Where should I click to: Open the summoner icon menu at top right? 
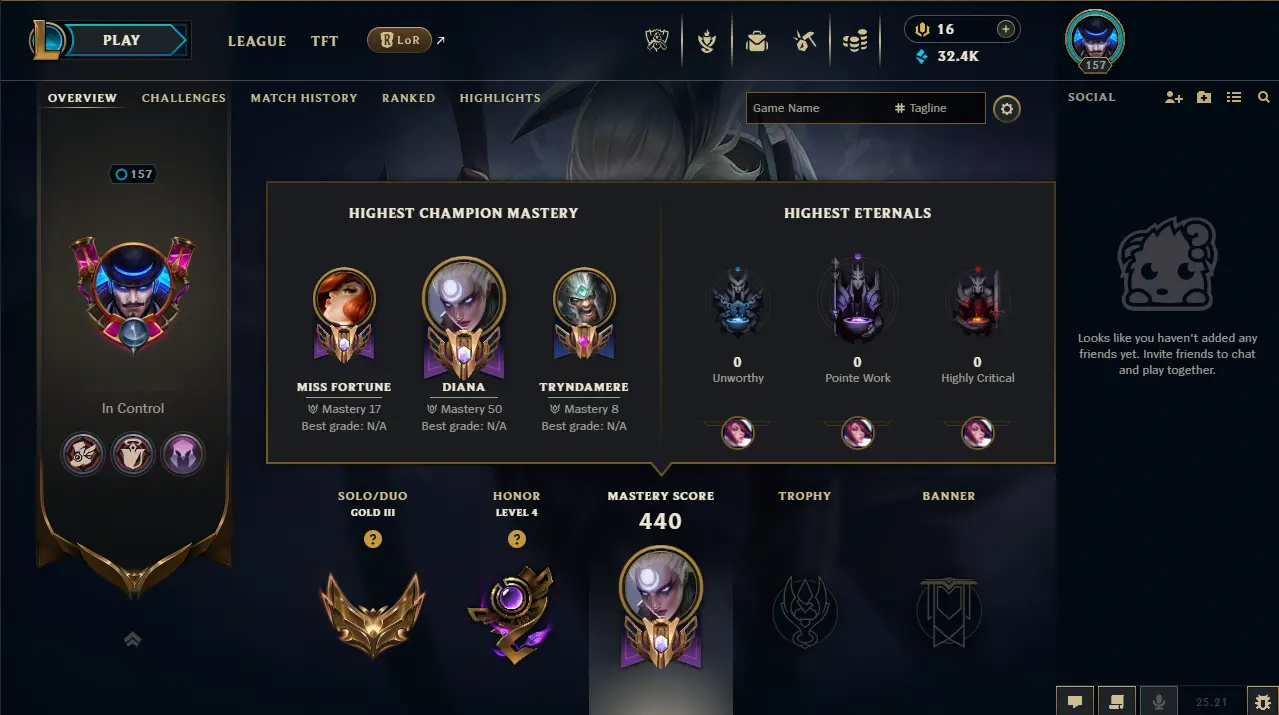click(x=1096, y=42)
